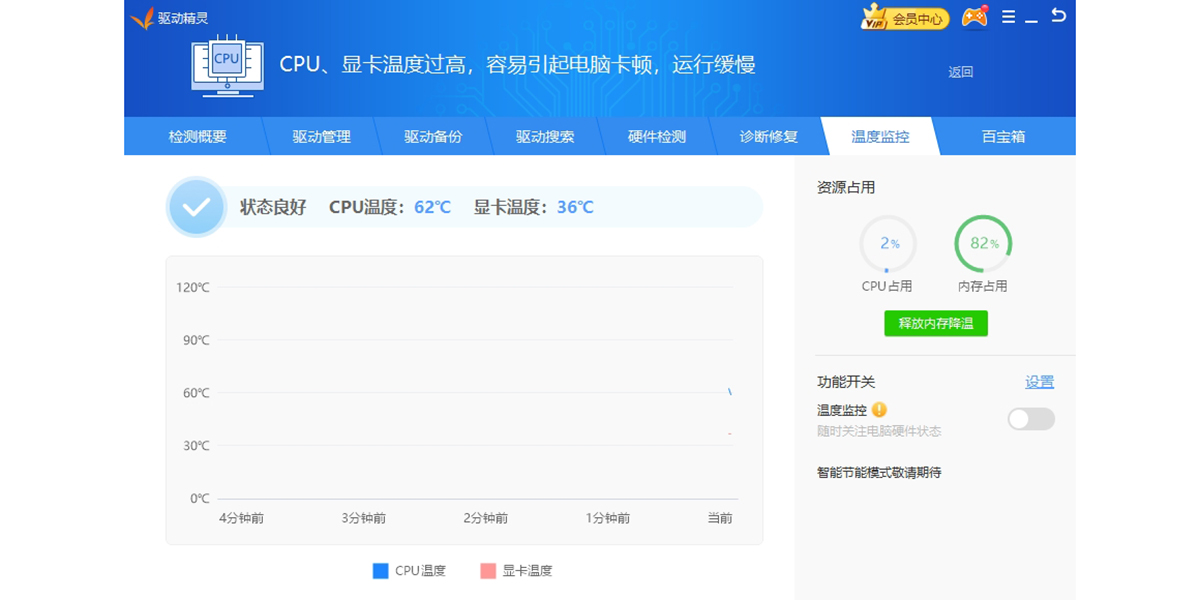Image resolution: width=1200 pixels, height=600 pixels.
Task: Switch to the 诊断修复 tab
Action: pos(769,137)
